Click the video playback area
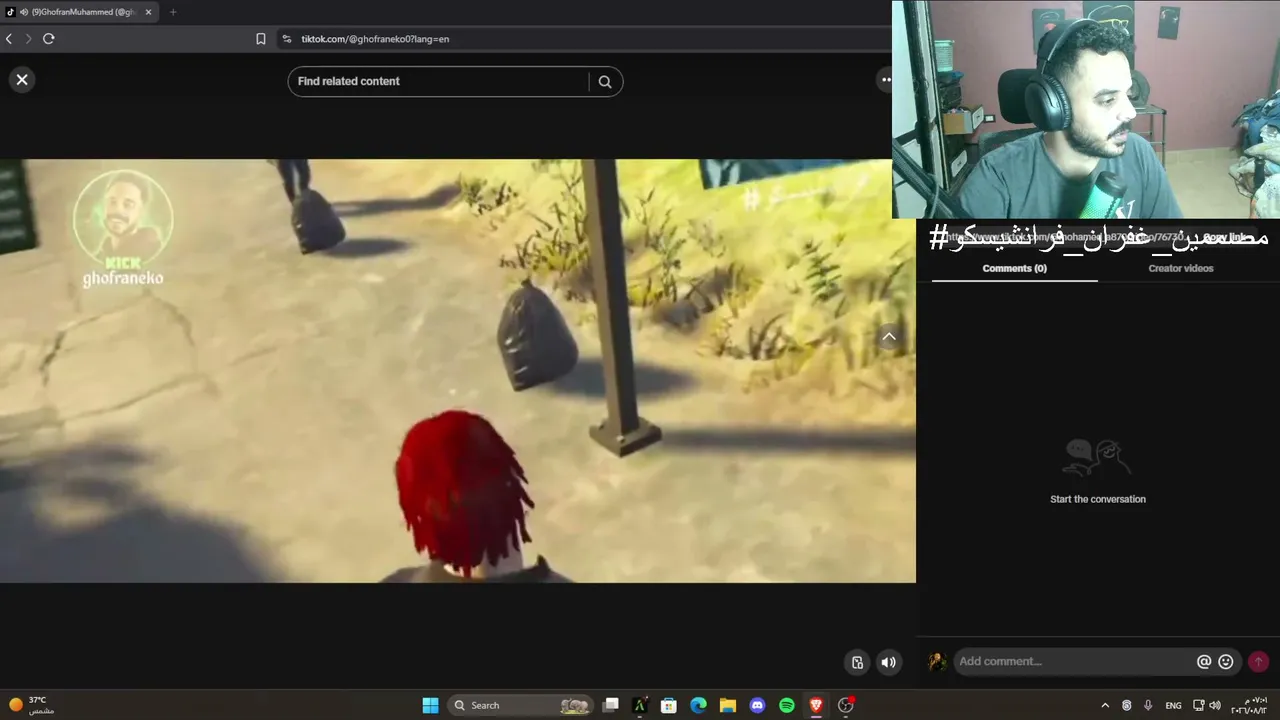Viewport: 1280px width, 720px height. (x=457, y=371)
